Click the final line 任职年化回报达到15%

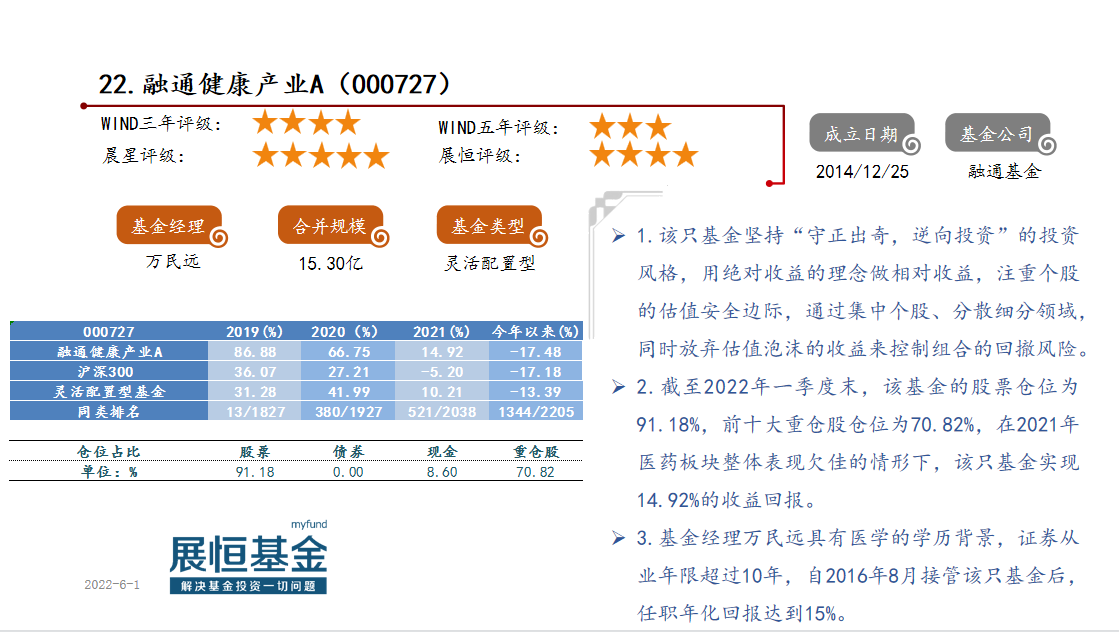743,613
